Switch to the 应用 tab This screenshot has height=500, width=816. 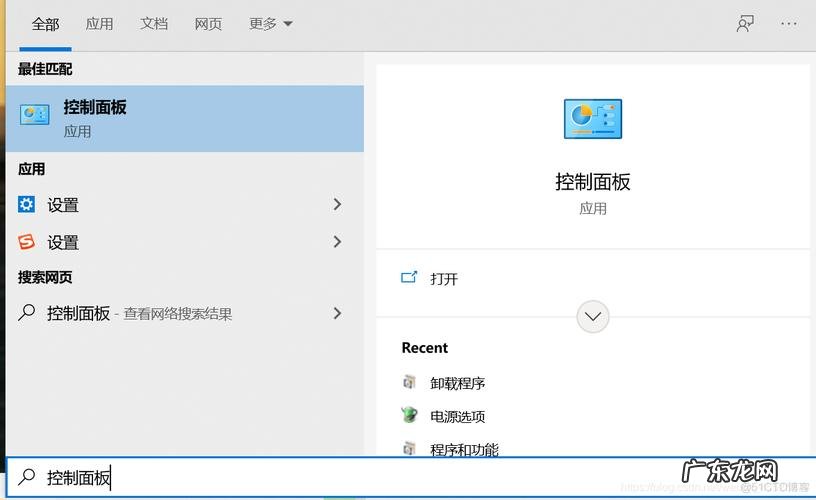pyautogui.click(x=99, y=24)
